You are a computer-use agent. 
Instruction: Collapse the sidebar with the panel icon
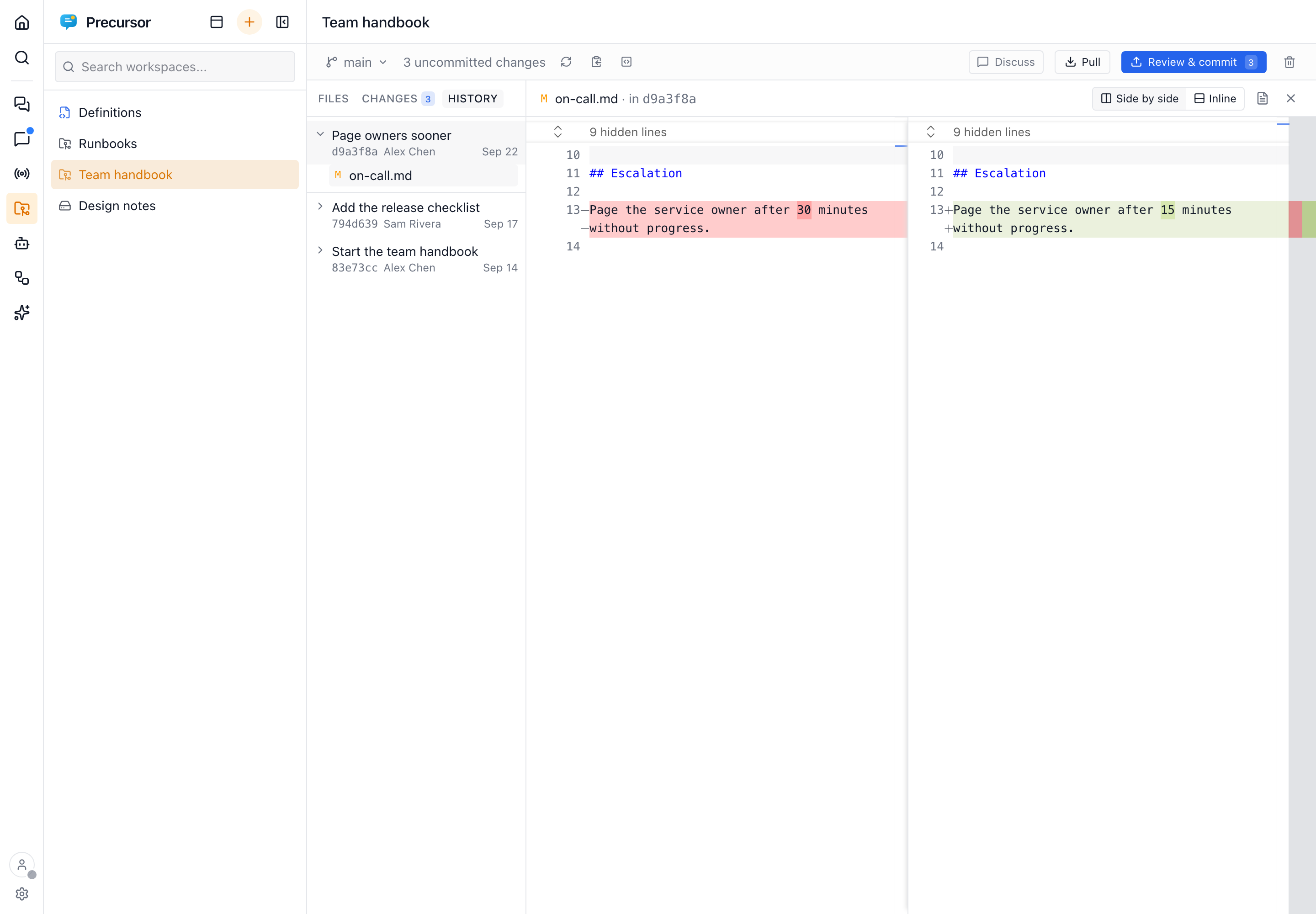click(282, 22)
